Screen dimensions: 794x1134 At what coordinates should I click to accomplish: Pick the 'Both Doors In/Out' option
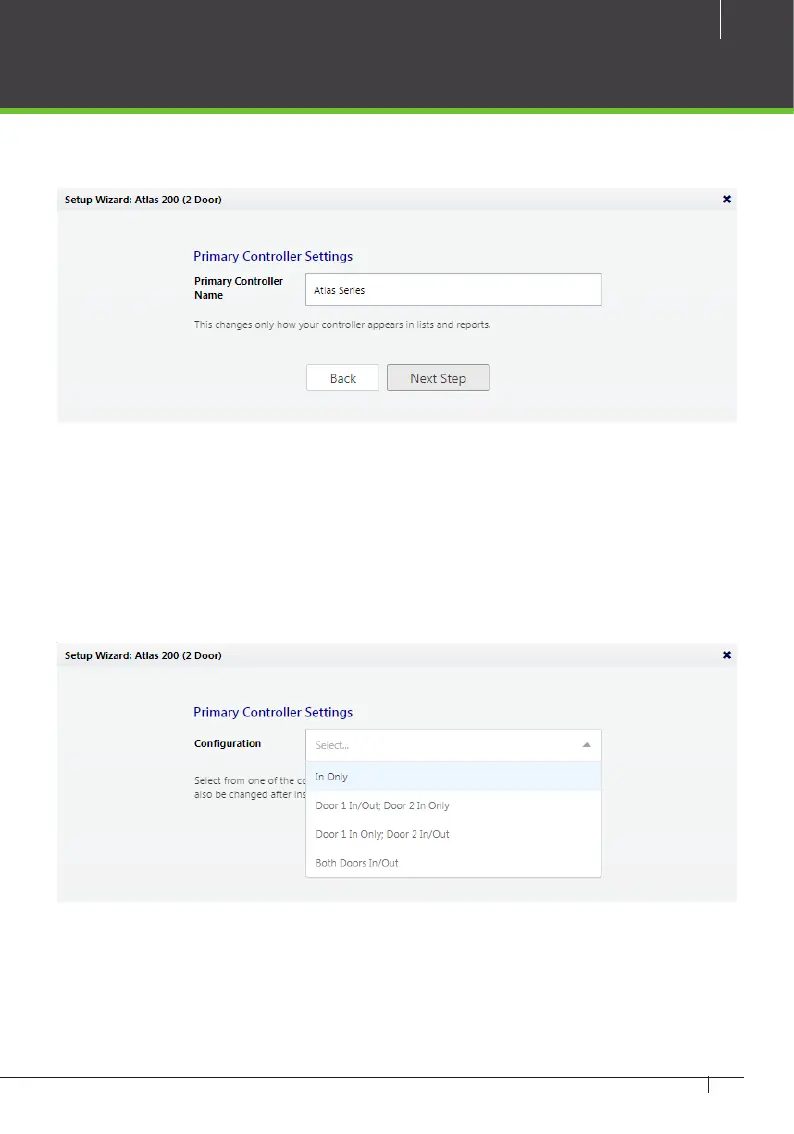[x=453, y=862]
